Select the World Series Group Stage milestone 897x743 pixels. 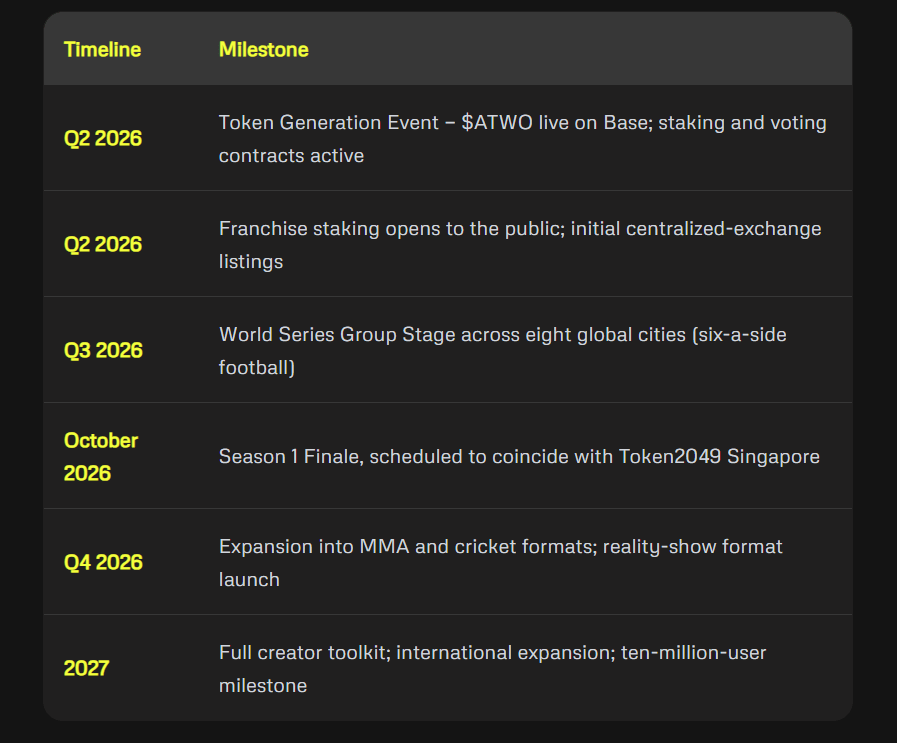point(503,351)
